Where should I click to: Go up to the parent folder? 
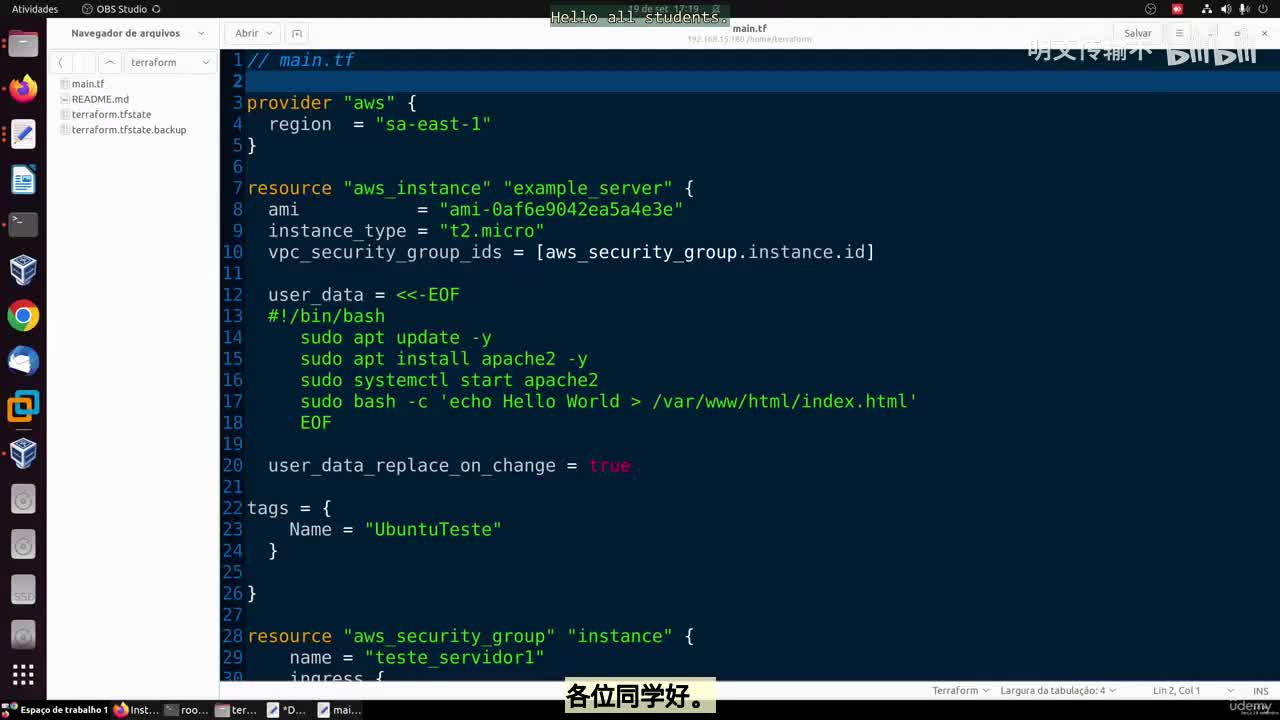110,62
